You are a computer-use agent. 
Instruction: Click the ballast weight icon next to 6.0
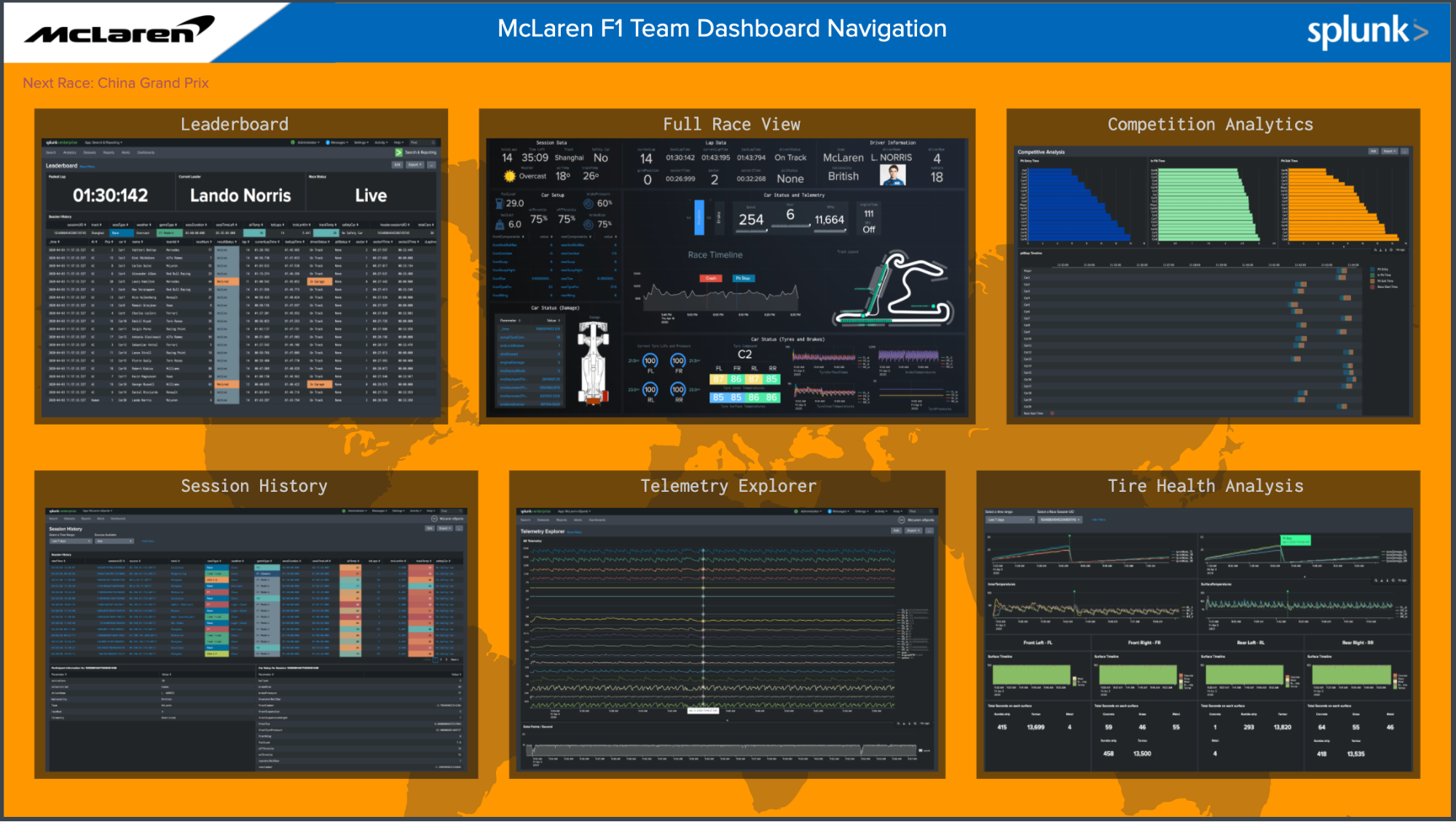(500, 224)
